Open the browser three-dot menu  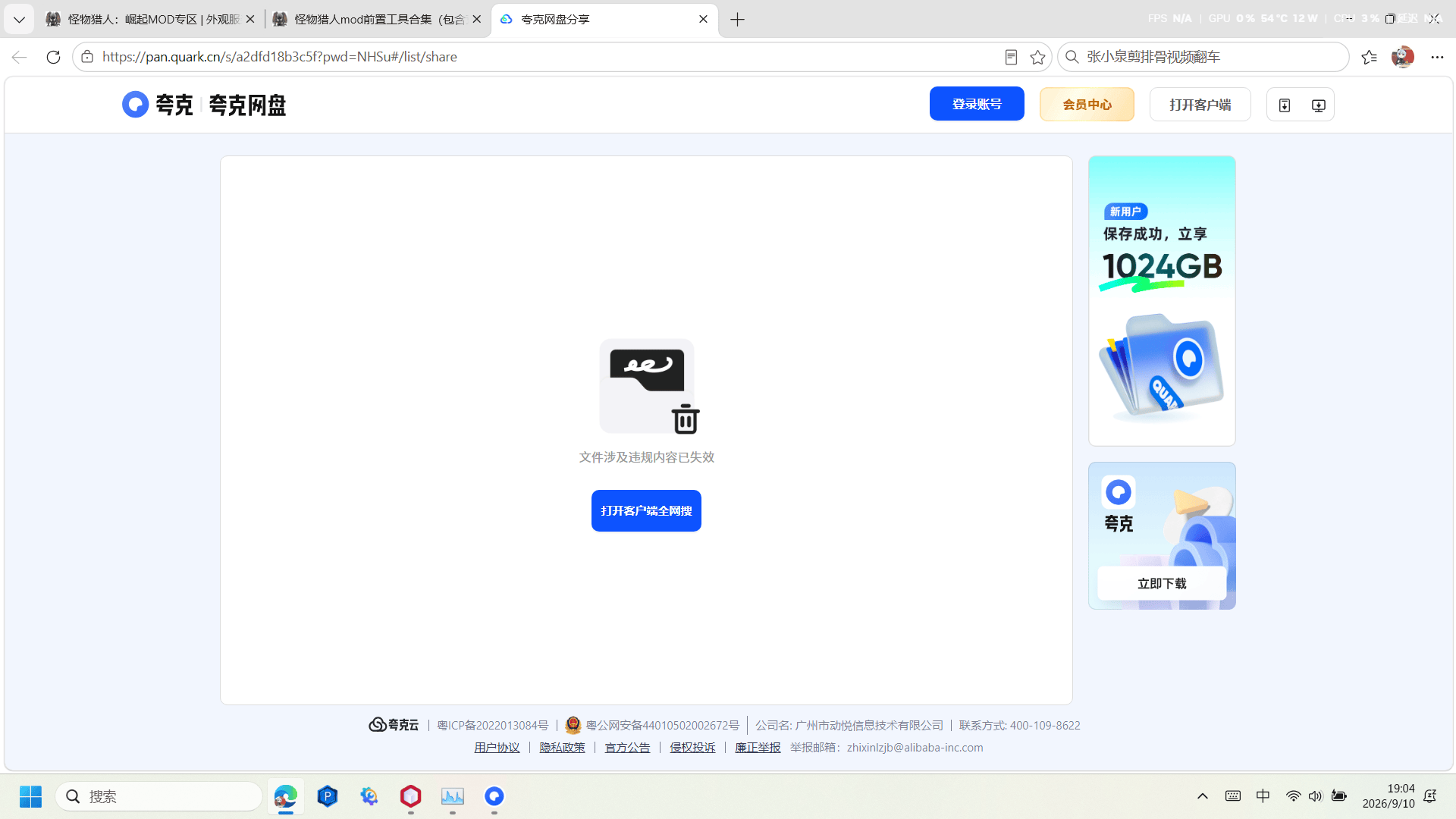point(1437,57)
